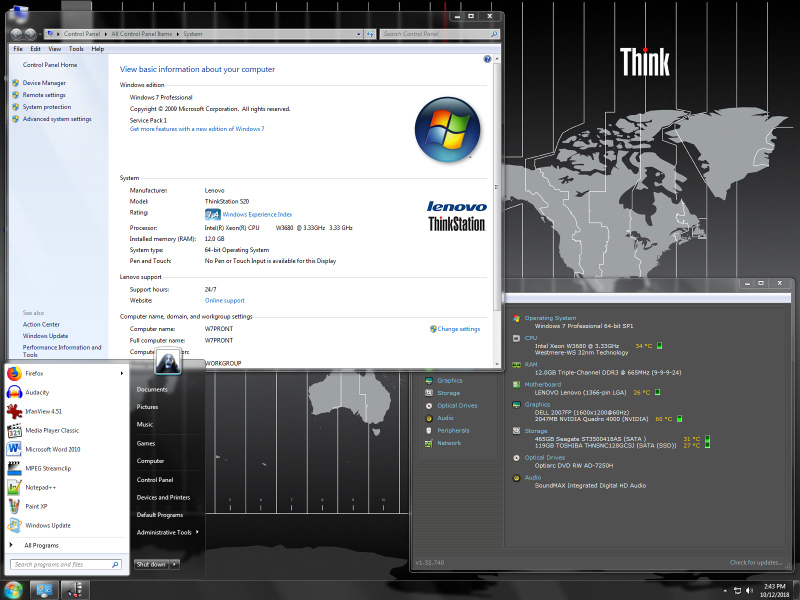Open Windows Update in Start menu programs list

click(48, 526)
